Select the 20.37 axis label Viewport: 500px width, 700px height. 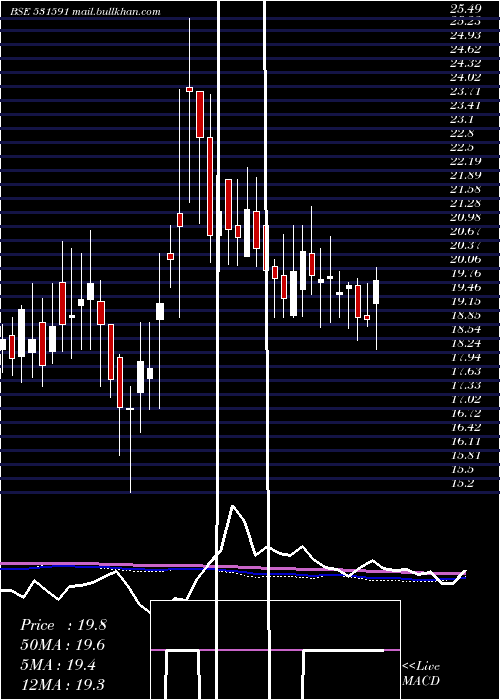tap(466, 245)
